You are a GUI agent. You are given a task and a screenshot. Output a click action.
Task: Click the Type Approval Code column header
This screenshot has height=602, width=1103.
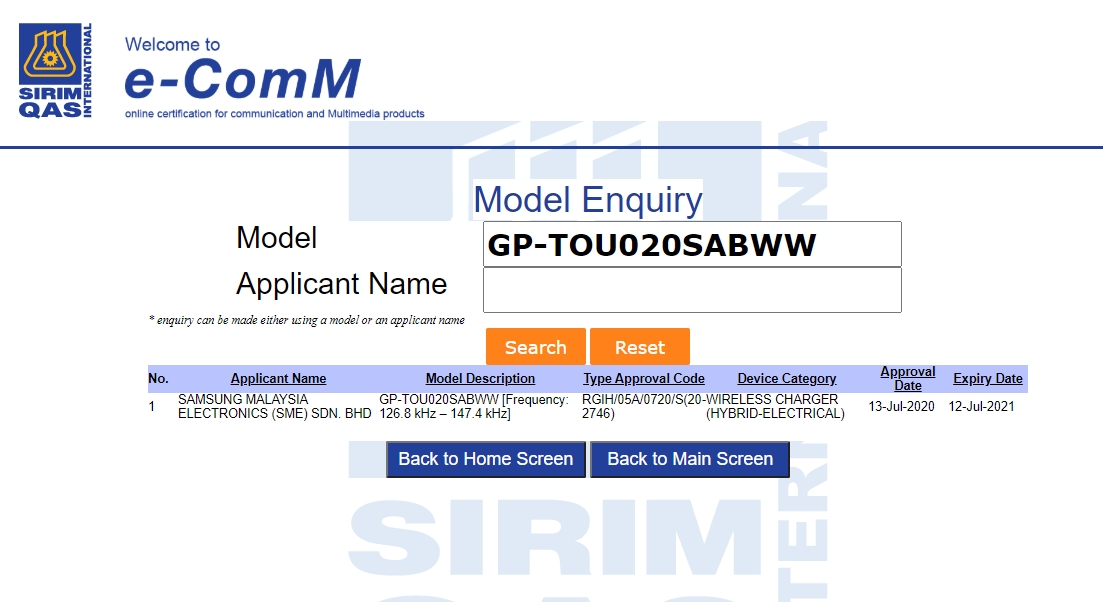click(644, 379)
